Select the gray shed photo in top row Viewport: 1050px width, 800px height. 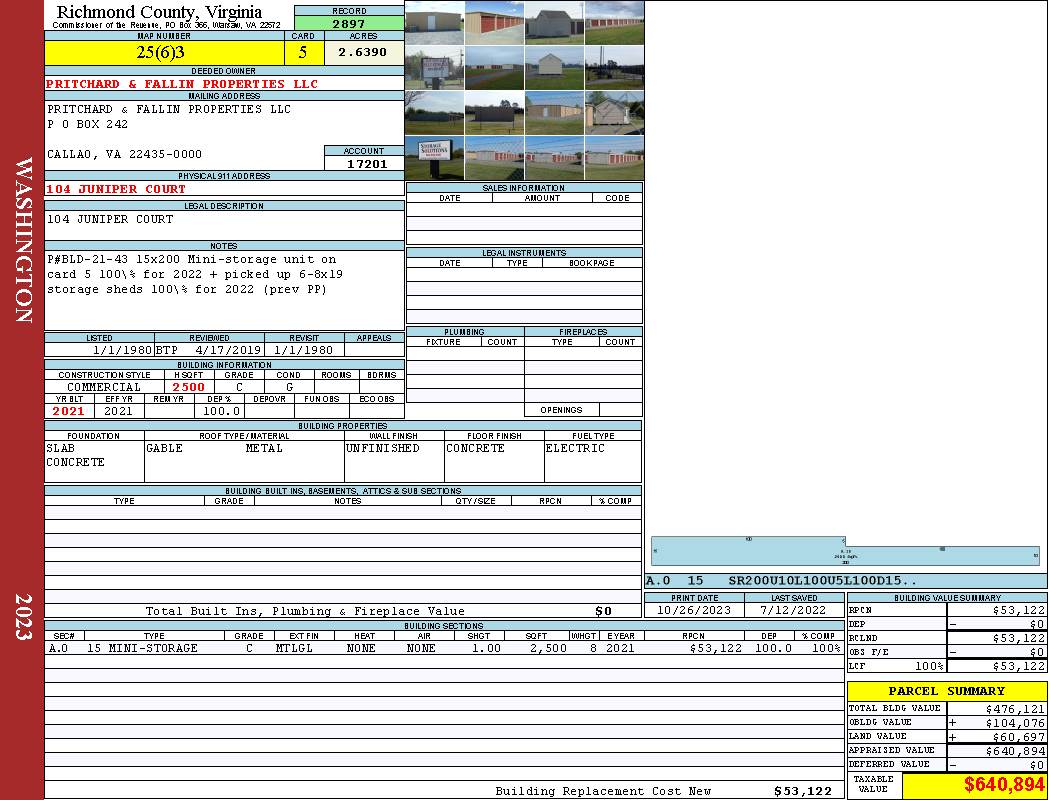(x=554, y=23)
